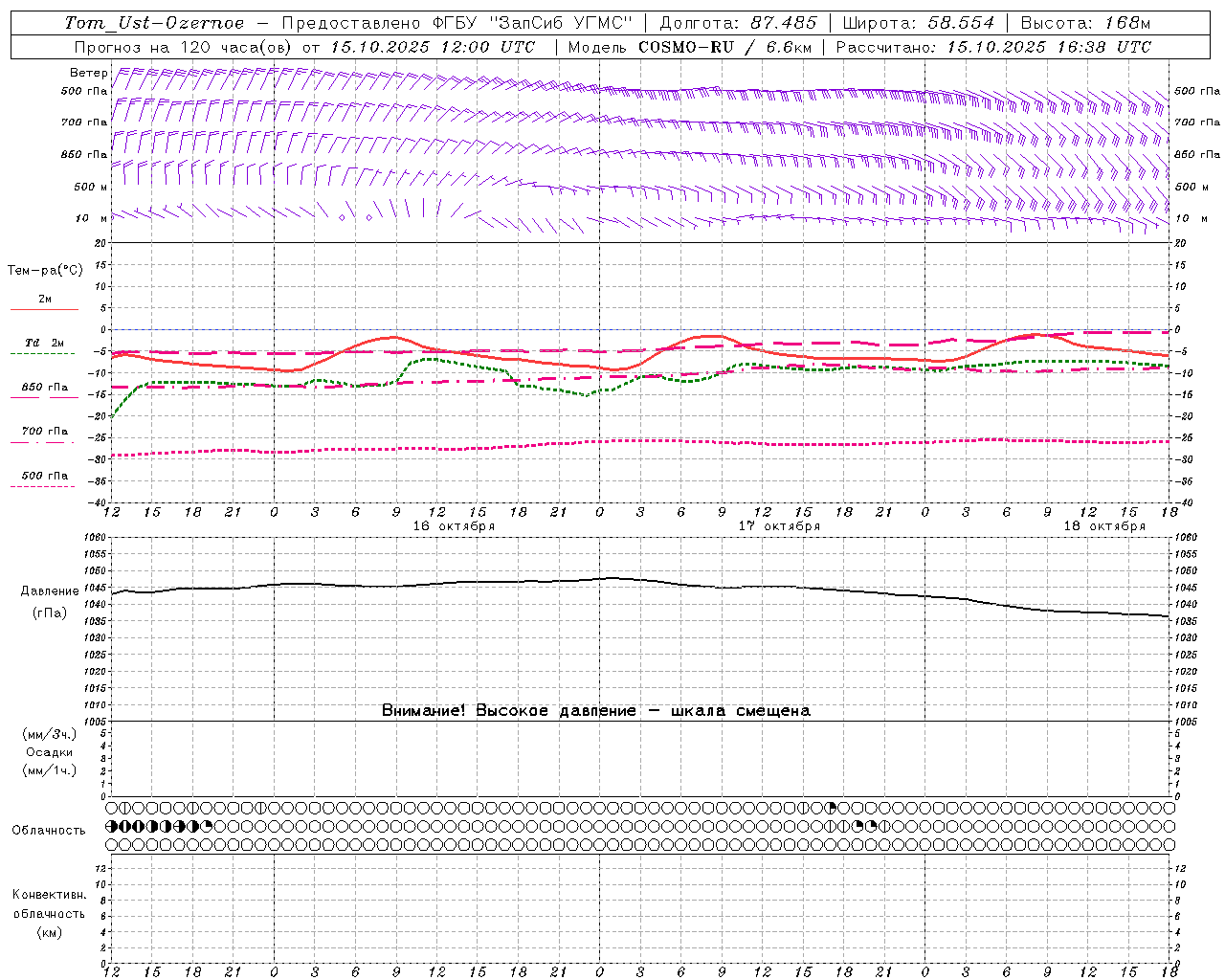
Task: Select the '(мм/3ч.)' precipitation unit label
Action: [x=50, y=735]
